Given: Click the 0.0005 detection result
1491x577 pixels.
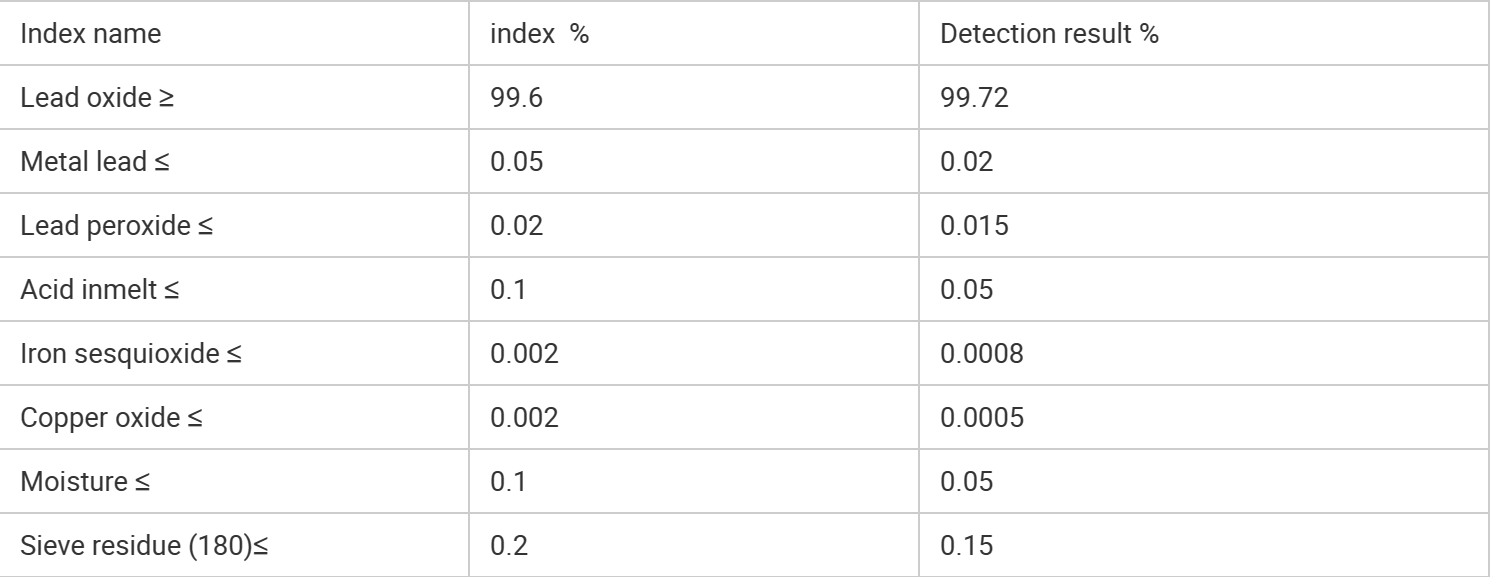Looking at the screenshot, I should (x=981, y=418).
